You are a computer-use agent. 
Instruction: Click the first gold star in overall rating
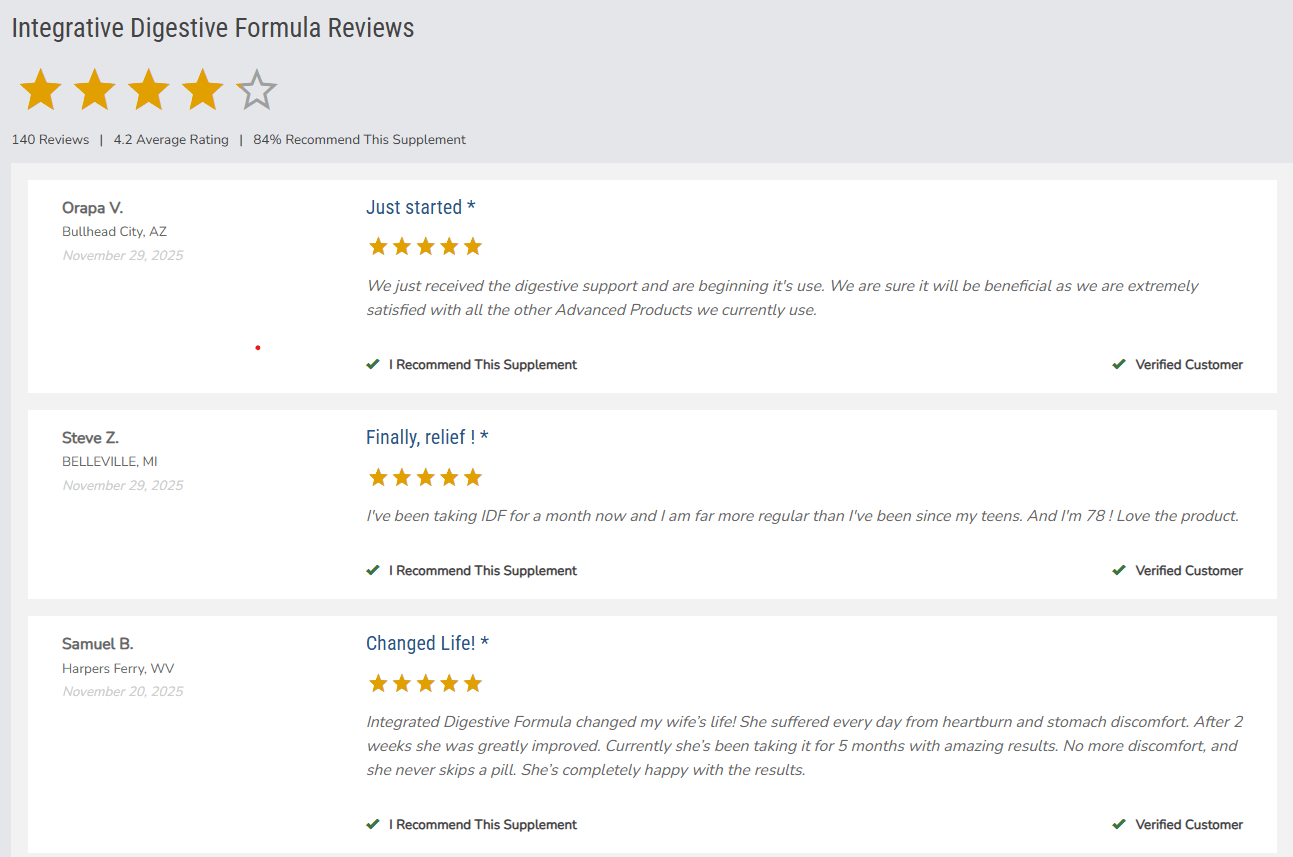tap(40, 90)
